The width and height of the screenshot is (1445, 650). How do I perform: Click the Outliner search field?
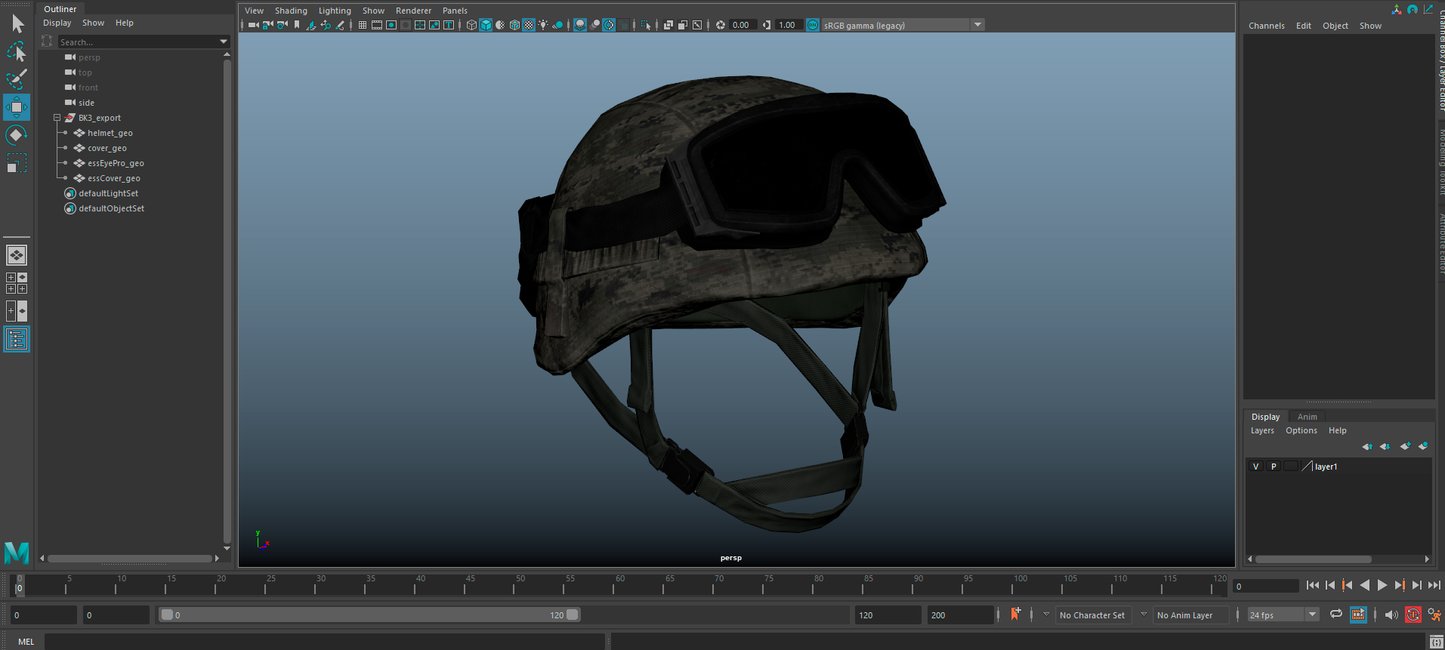(x=140, y=42)
